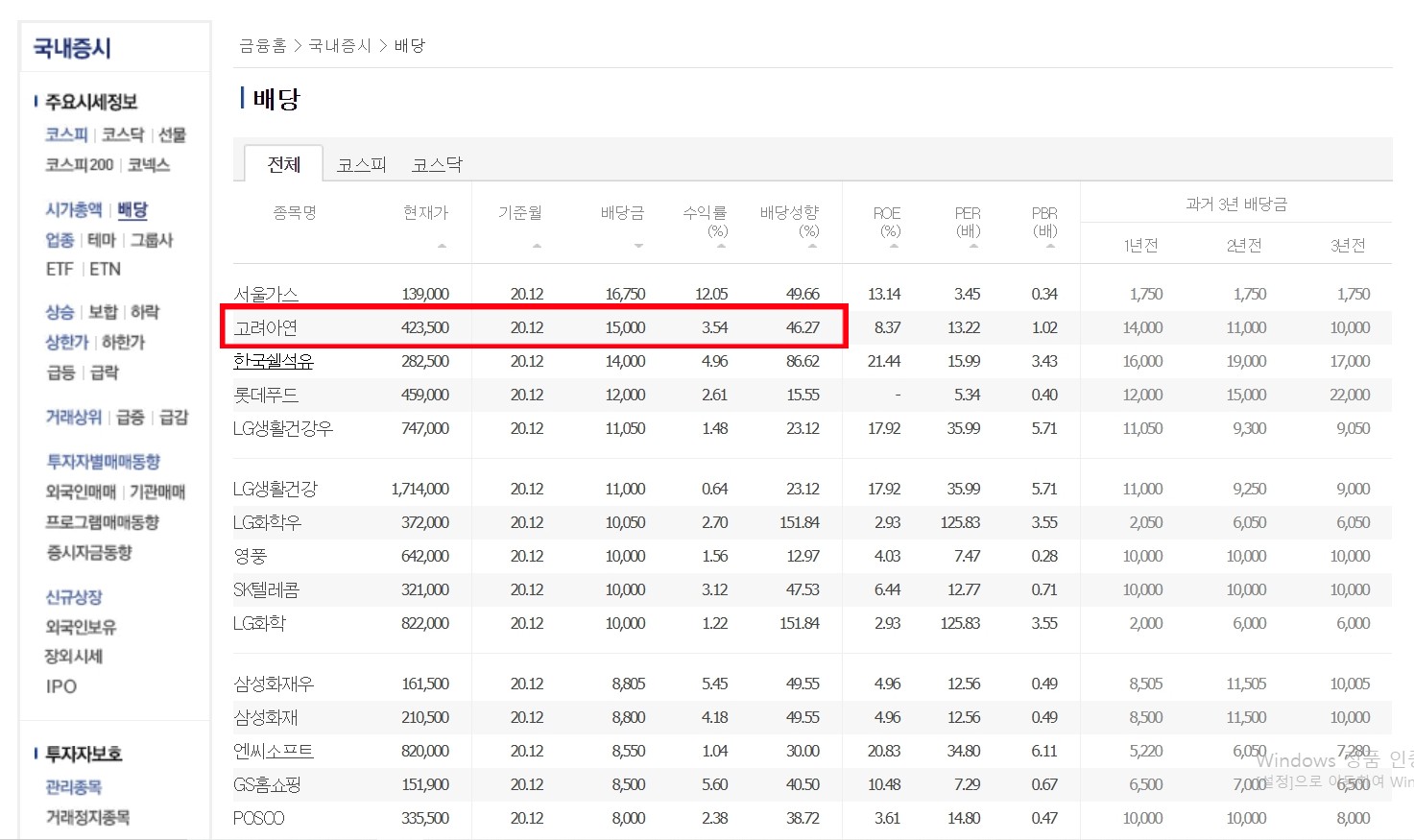The width and height of the screenshot is (1414, 840).
Task: Sort by the 배당성향(%) column arrow
Action: point(814,248)
